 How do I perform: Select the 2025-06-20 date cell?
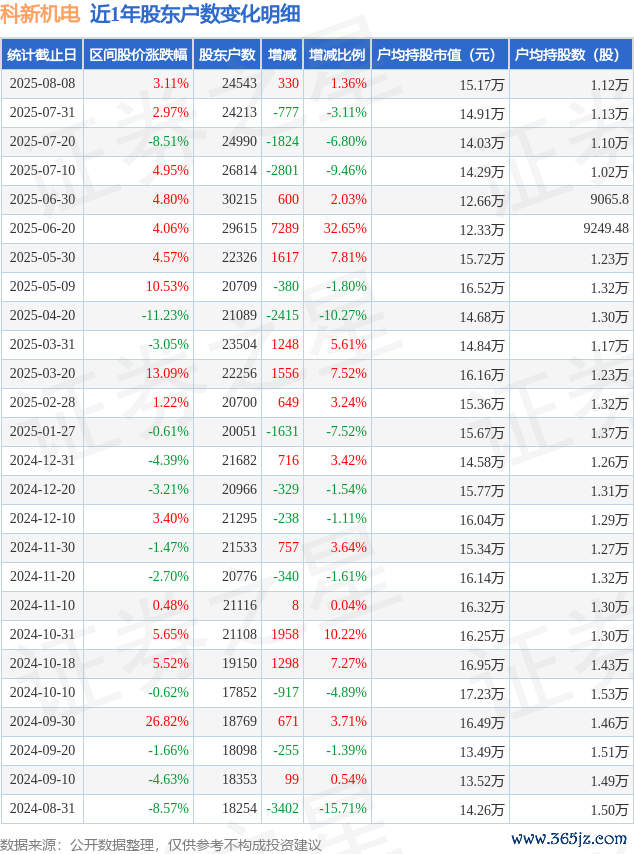pos(42,229)
